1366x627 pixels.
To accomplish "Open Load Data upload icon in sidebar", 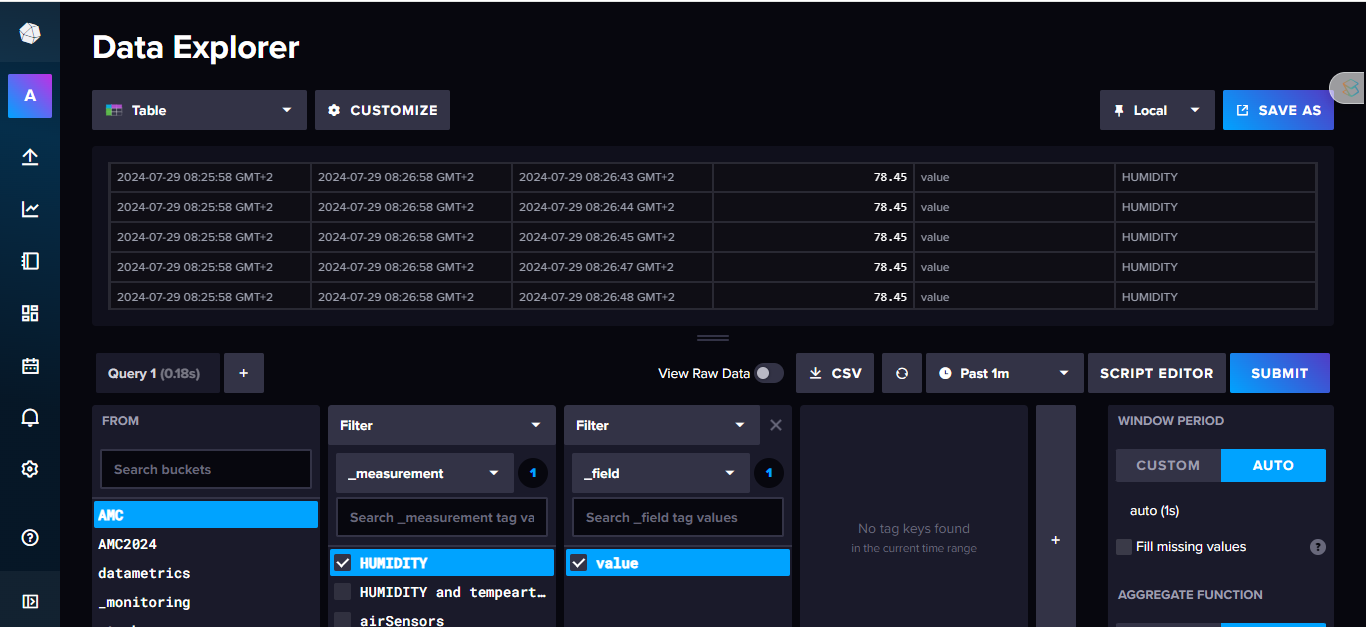I will point(30,157).
